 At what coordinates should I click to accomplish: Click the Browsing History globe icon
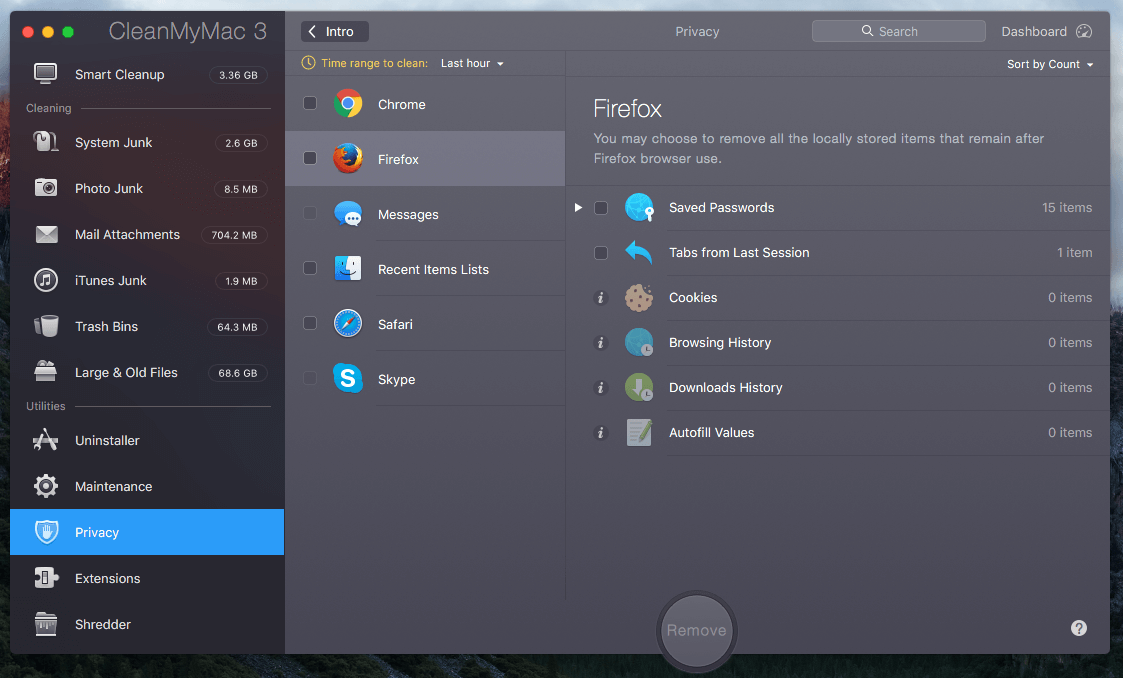click(x=639, y=342)
